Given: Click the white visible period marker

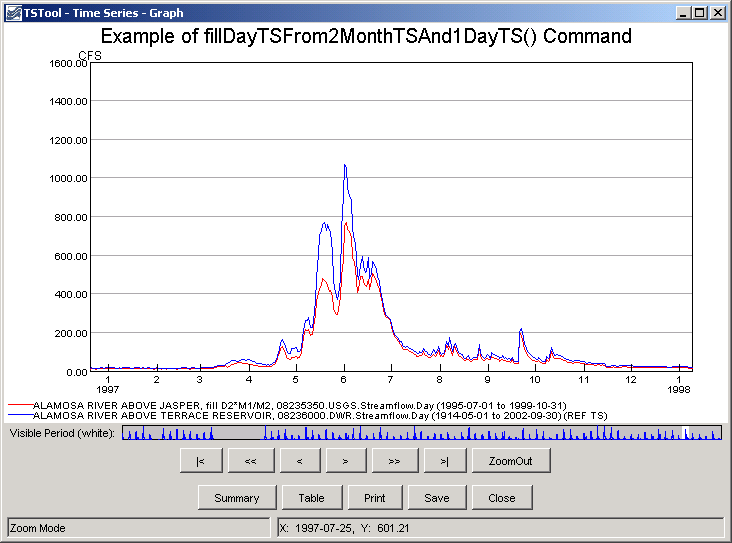Looking at the screenshot, I should click(x=685, y=432).
